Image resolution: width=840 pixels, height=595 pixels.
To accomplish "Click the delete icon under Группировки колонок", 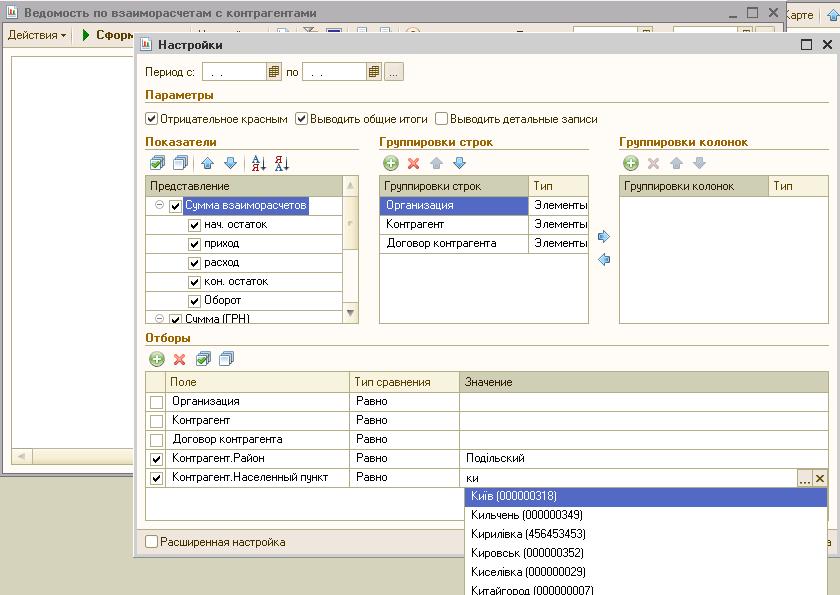I will click(x=654, y=163).
